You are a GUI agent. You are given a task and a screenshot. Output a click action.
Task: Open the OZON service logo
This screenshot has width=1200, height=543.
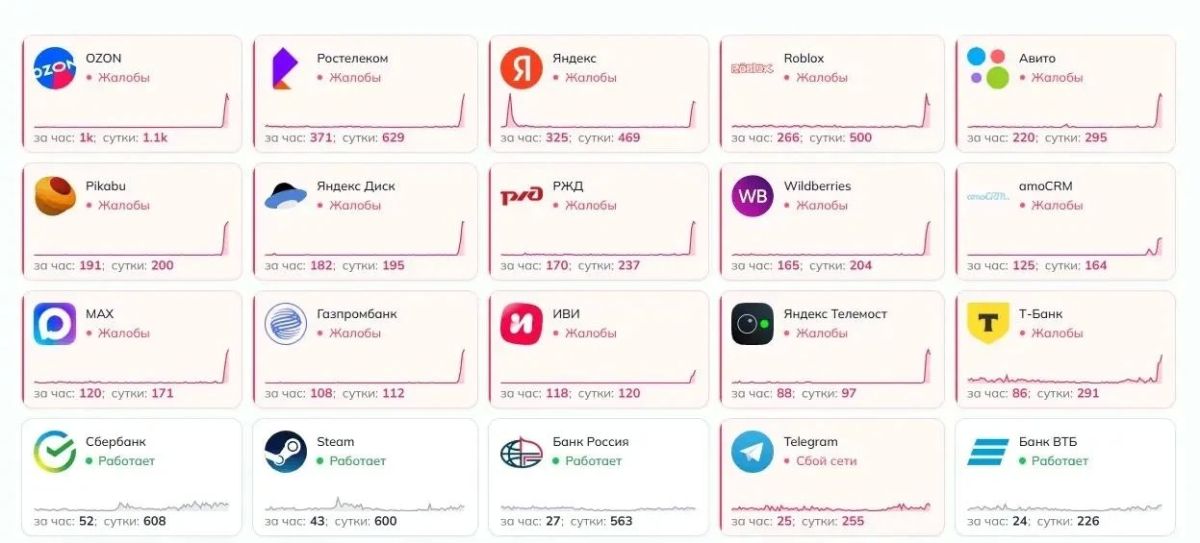click(55, 68)
